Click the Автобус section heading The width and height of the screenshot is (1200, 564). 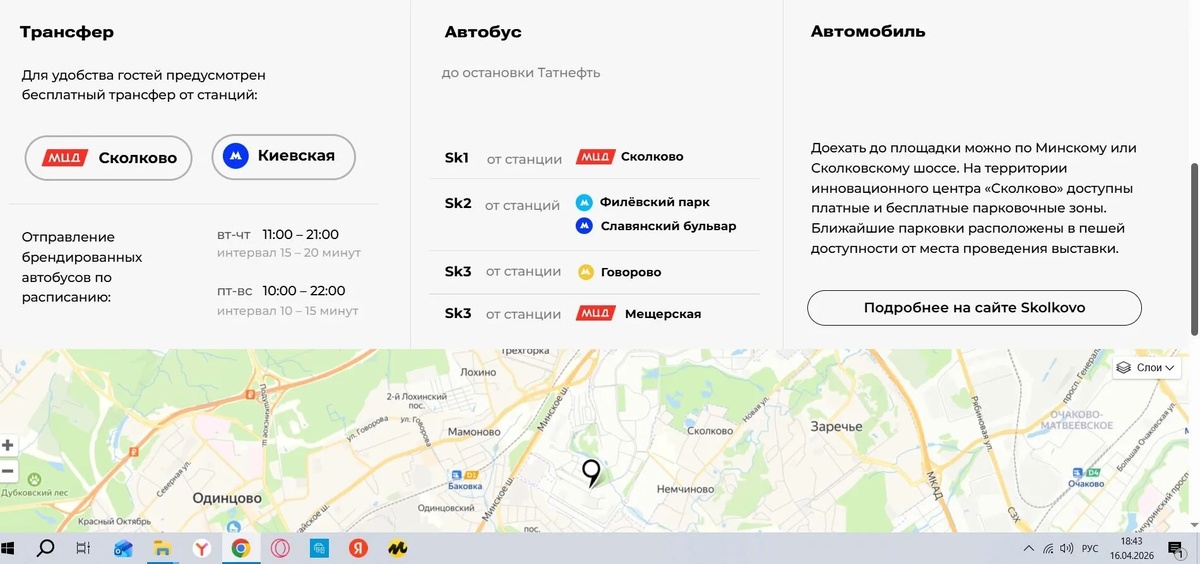click(483, 32)
